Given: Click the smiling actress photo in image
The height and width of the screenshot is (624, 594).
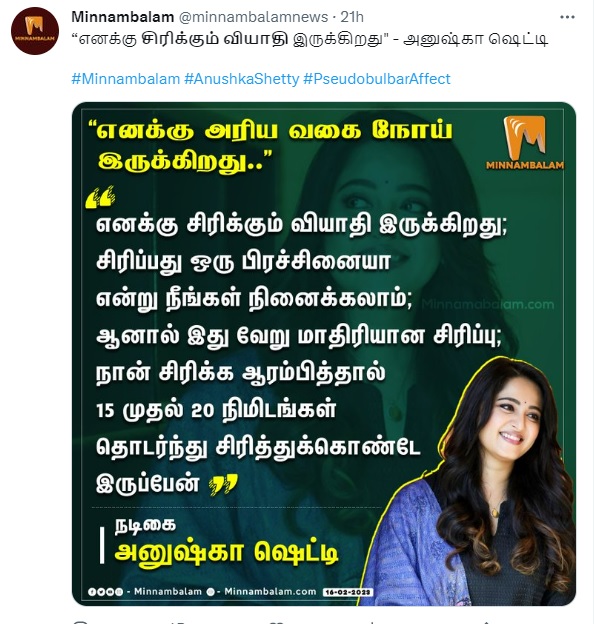Looking at the screenshot, I should (475, 482).
